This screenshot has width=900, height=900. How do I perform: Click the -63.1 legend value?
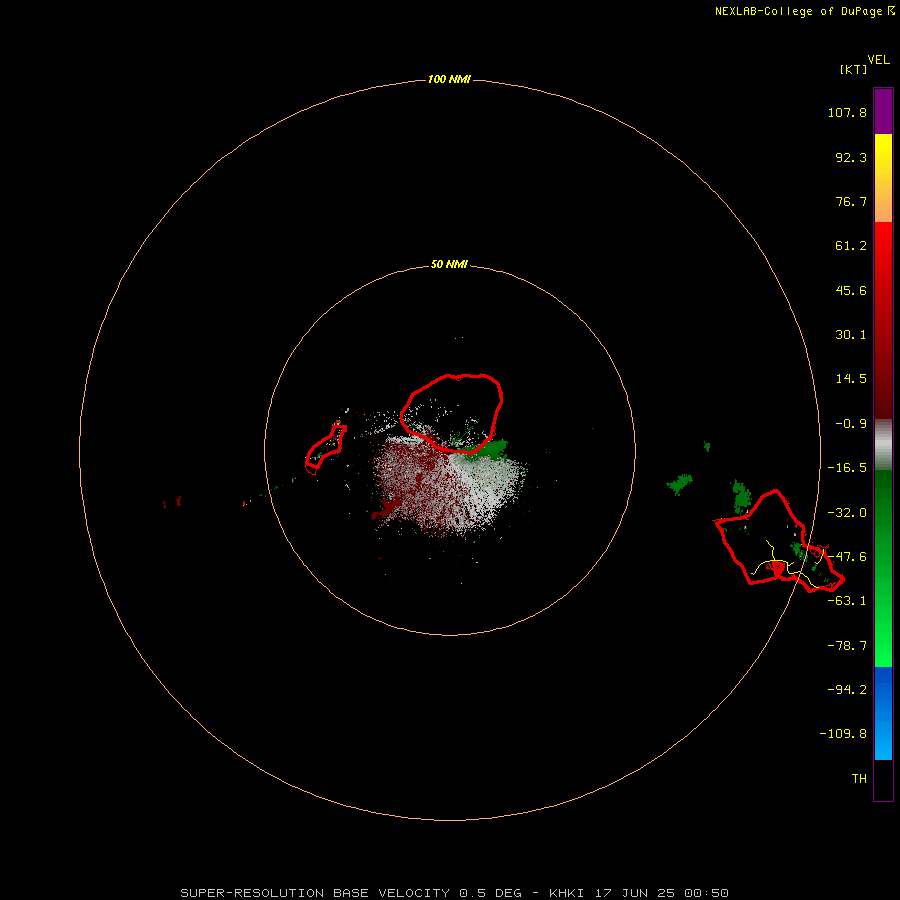847,601
